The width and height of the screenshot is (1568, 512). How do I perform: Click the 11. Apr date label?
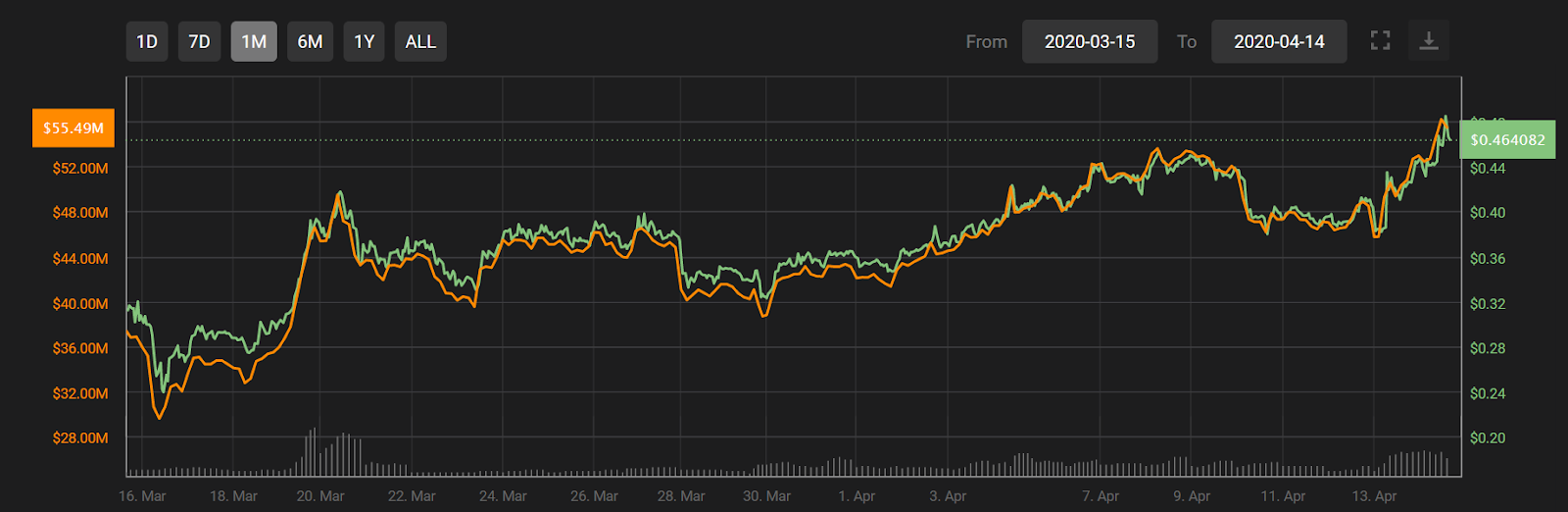[x=1283, y=495]
